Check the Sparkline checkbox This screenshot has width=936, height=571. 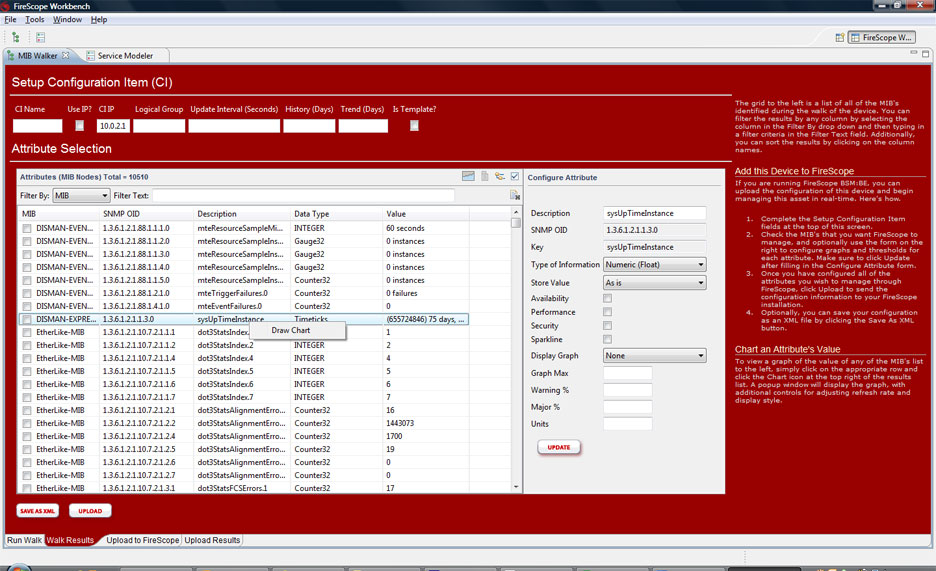(x=607, y=339)
